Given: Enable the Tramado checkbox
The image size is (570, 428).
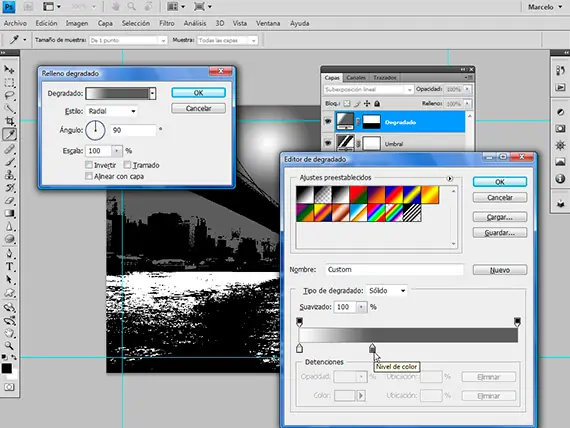Looking at the screenshot, I should point(127,165).
